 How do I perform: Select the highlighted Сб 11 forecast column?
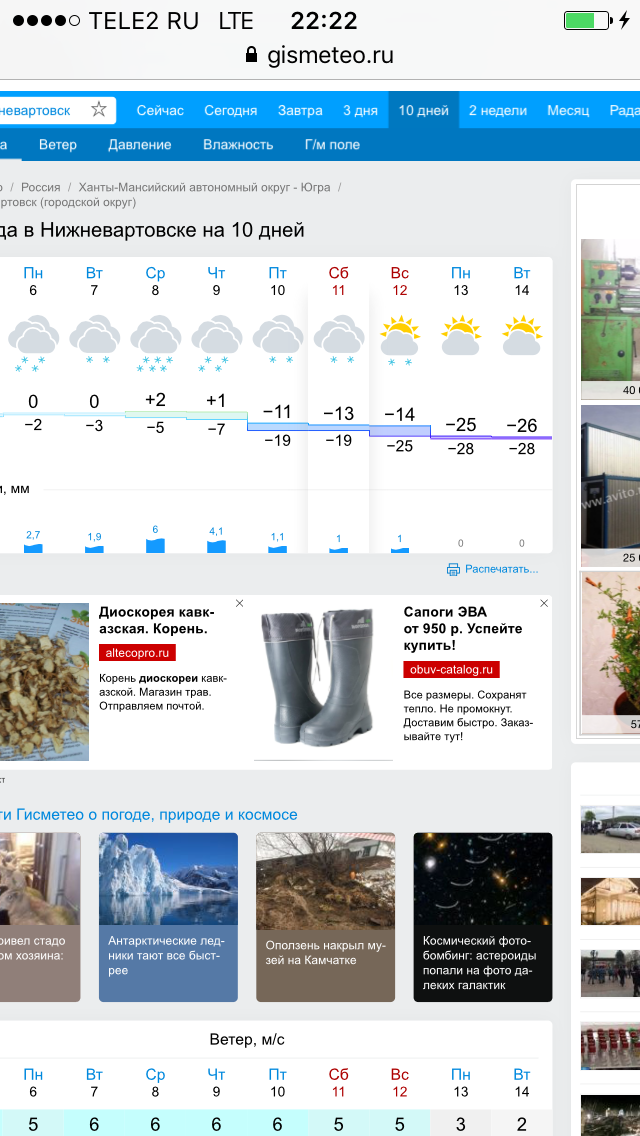(339, 400)
